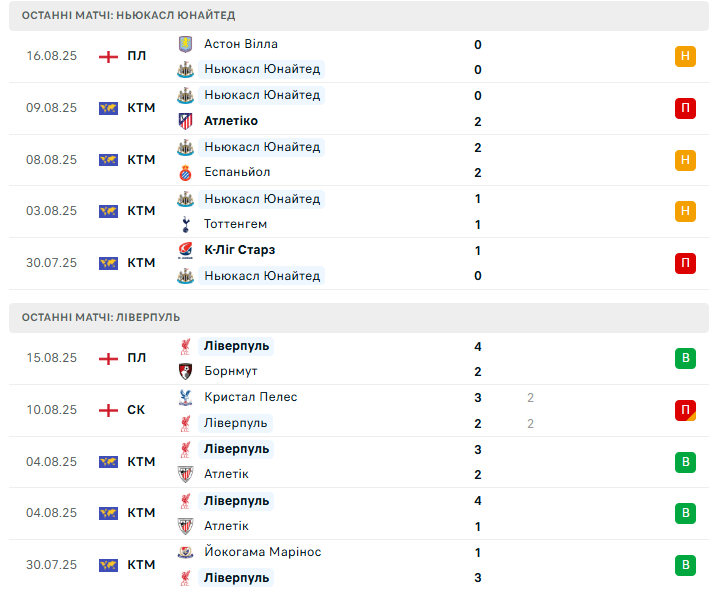The height and width of the screenshot is (590, 718).
Task: Click the Yokohama Marinos club crest
Action: [184, 552]
